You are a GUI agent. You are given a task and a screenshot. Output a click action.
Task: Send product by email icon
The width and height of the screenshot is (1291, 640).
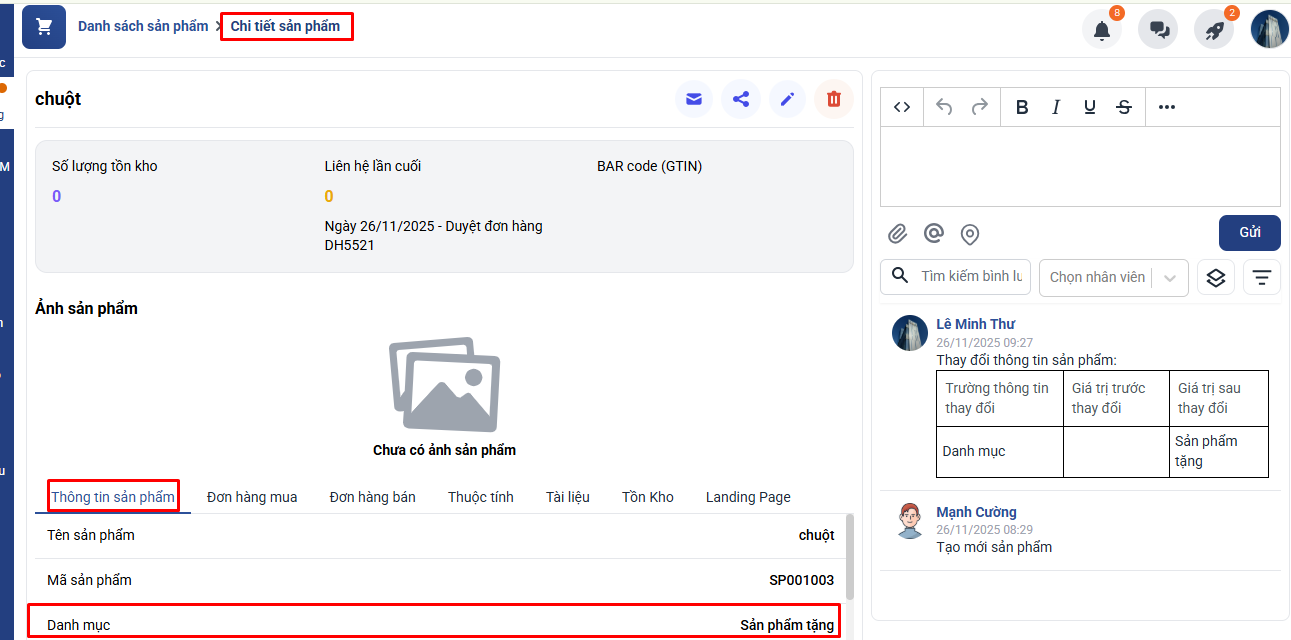coord(694,99)
